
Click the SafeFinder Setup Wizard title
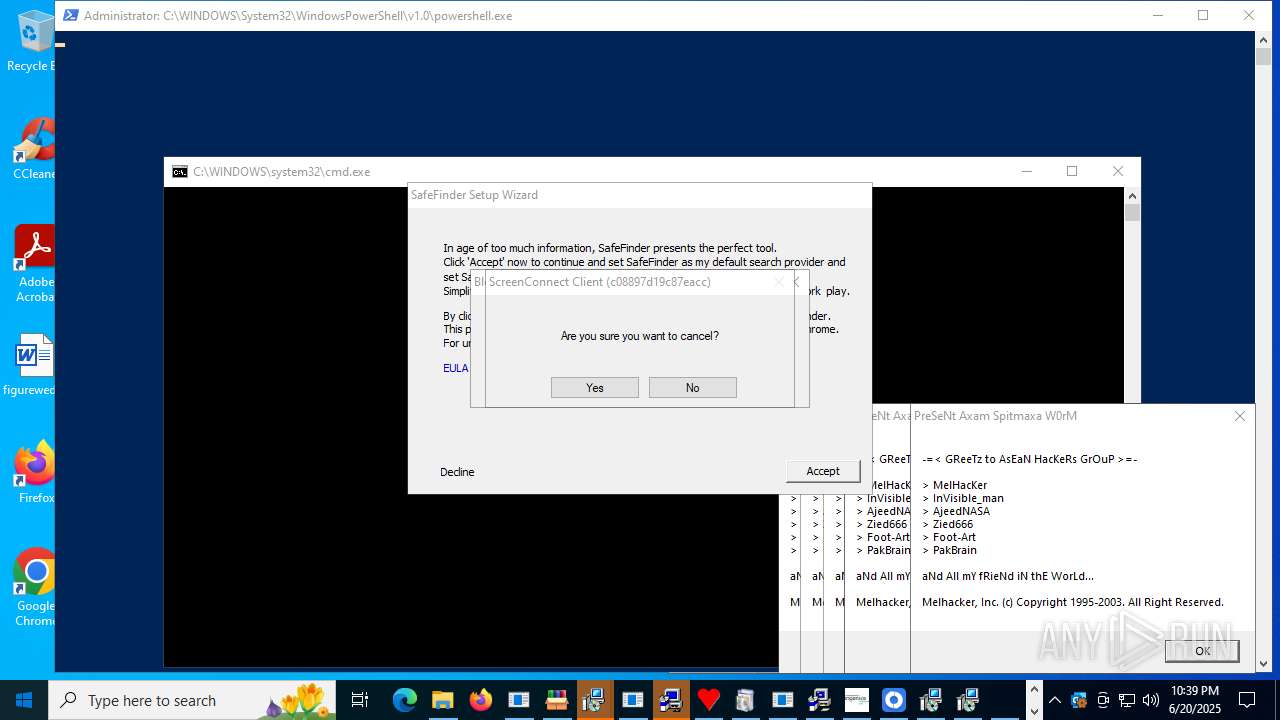click(474, 195)
